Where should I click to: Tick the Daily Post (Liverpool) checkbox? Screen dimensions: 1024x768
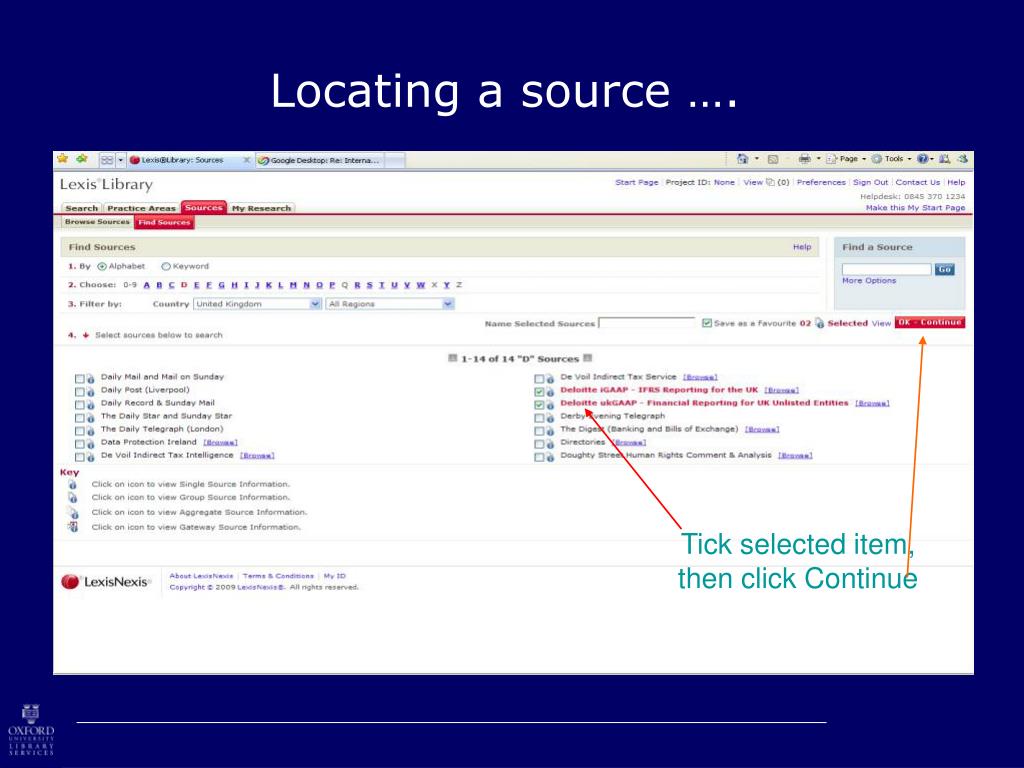coord(80,392)
